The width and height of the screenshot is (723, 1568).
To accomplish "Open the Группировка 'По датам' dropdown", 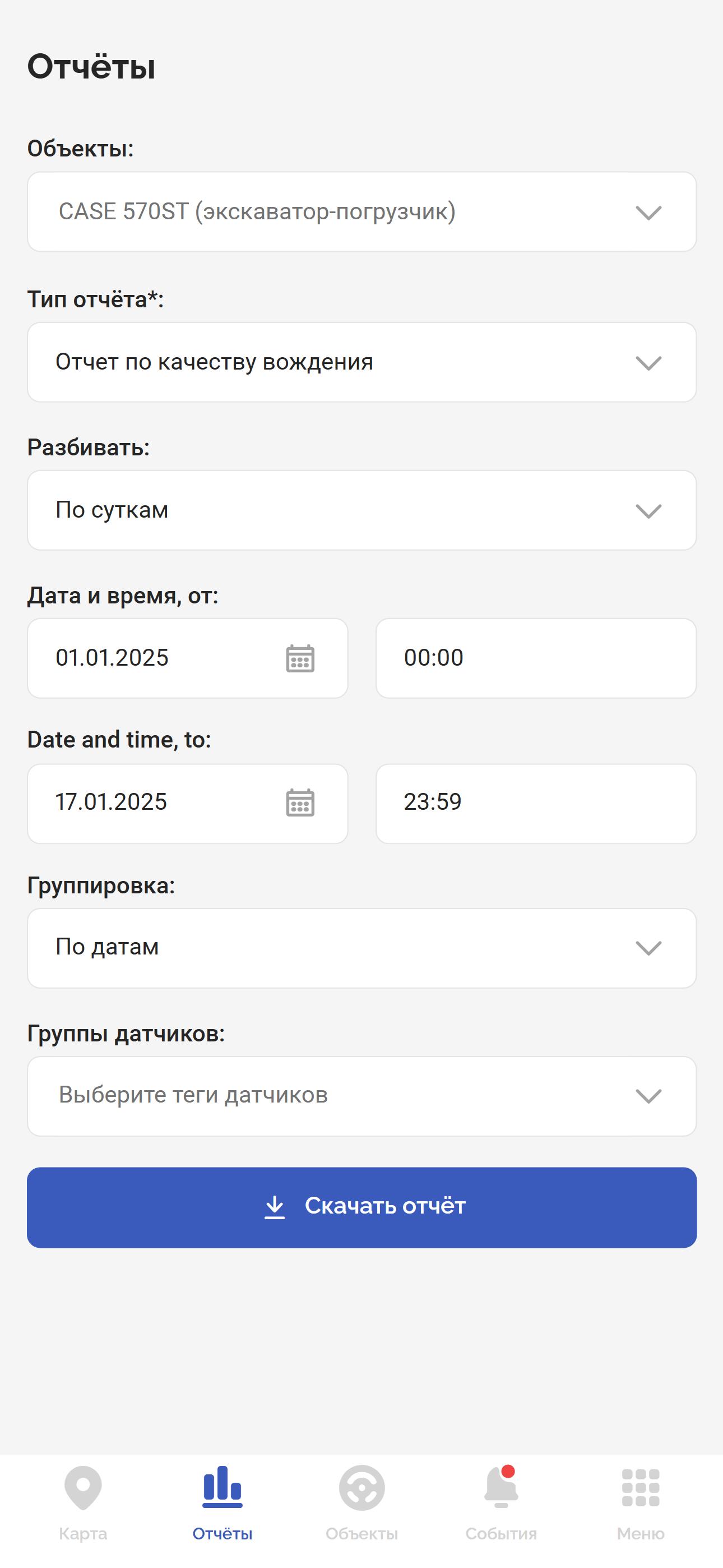I will click(361, 948).
